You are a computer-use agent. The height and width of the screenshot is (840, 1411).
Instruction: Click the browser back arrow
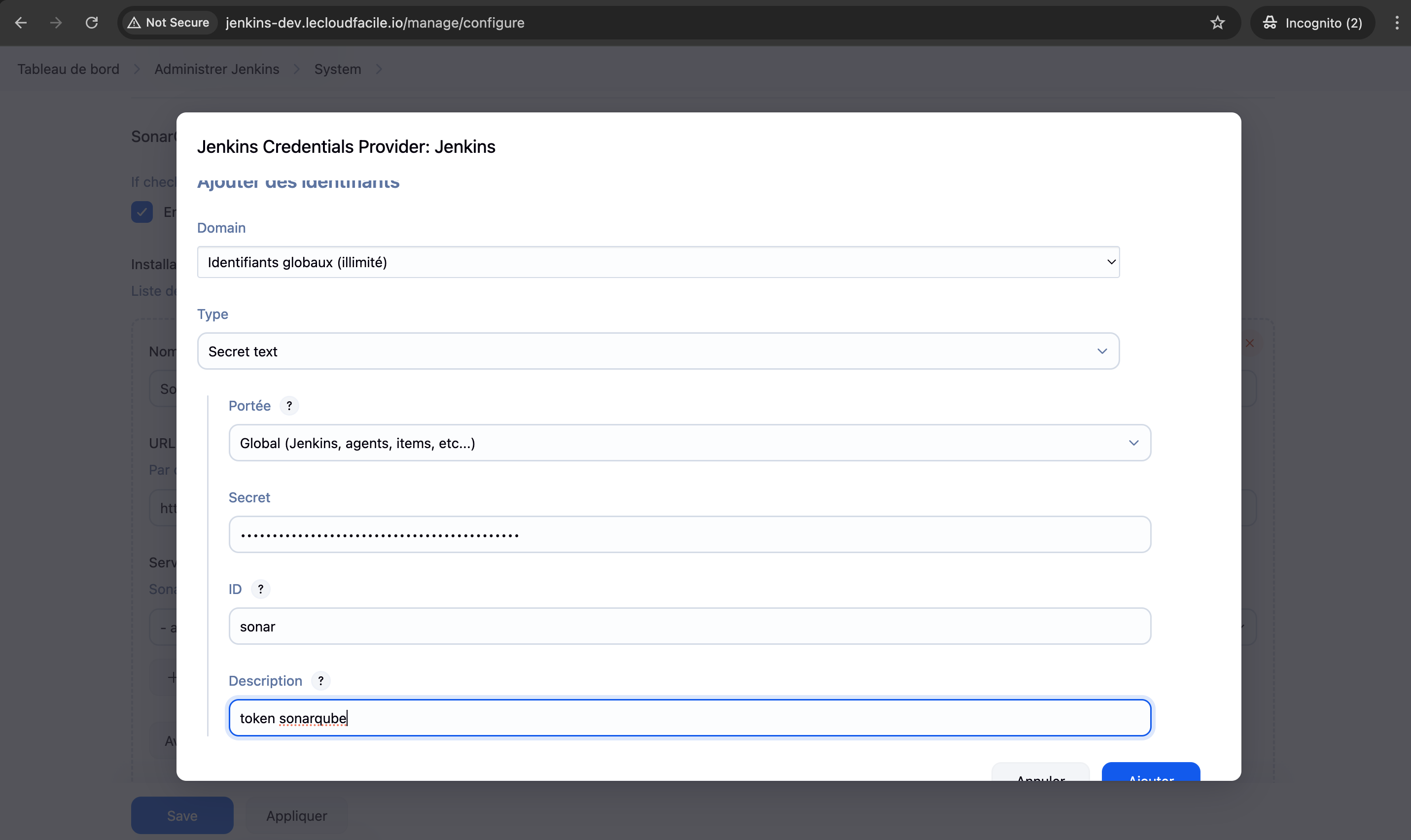pyautogui.click(x=21, y=23)
